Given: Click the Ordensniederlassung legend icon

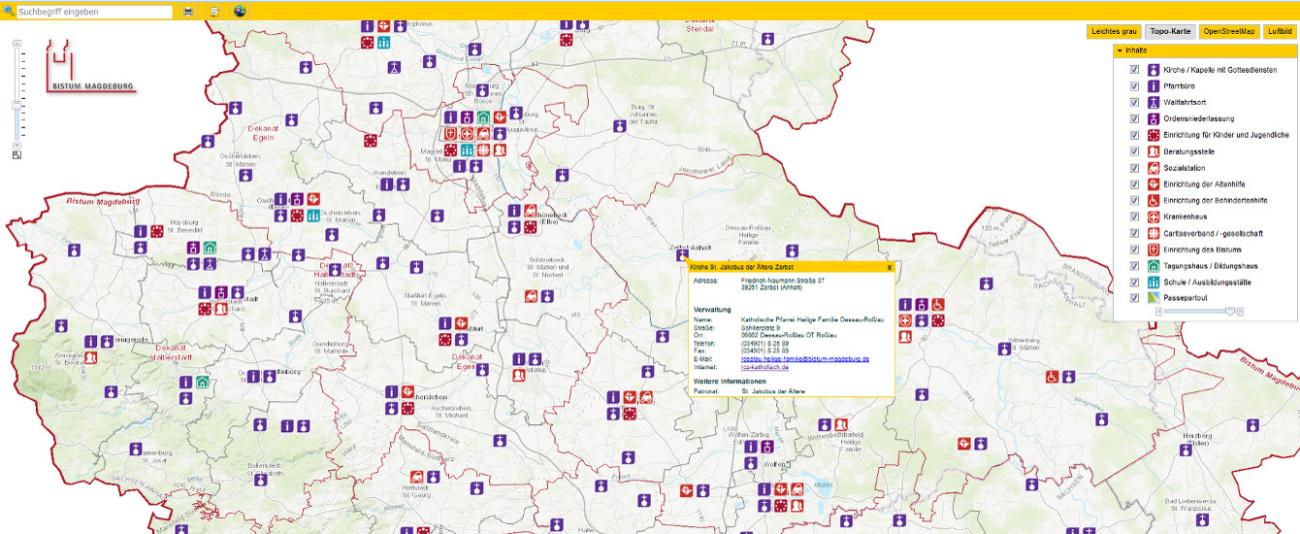Looking at the screenshot, I should [x=1152, y=118].
